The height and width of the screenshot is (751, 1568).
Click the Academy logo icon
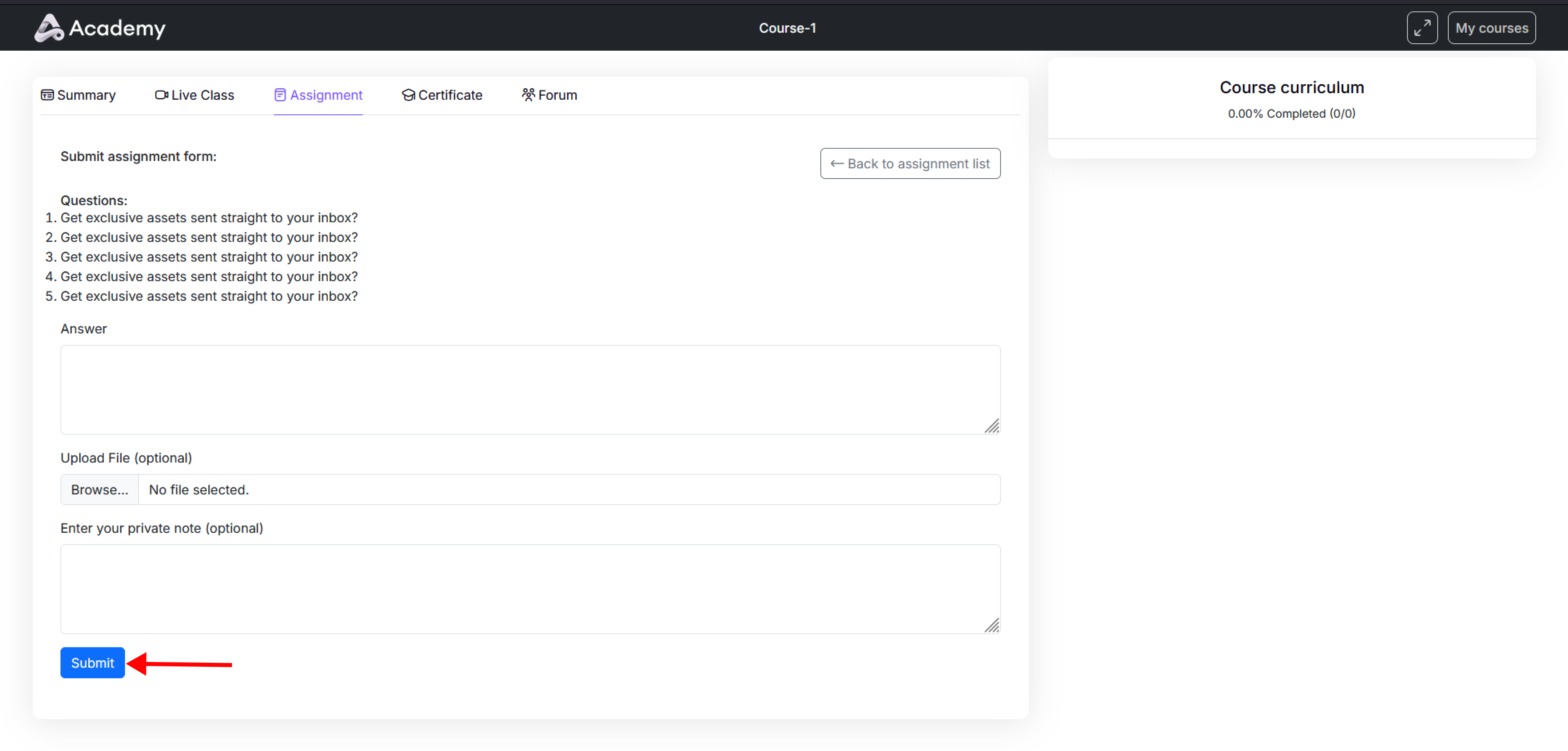click(x=49, y=28)
